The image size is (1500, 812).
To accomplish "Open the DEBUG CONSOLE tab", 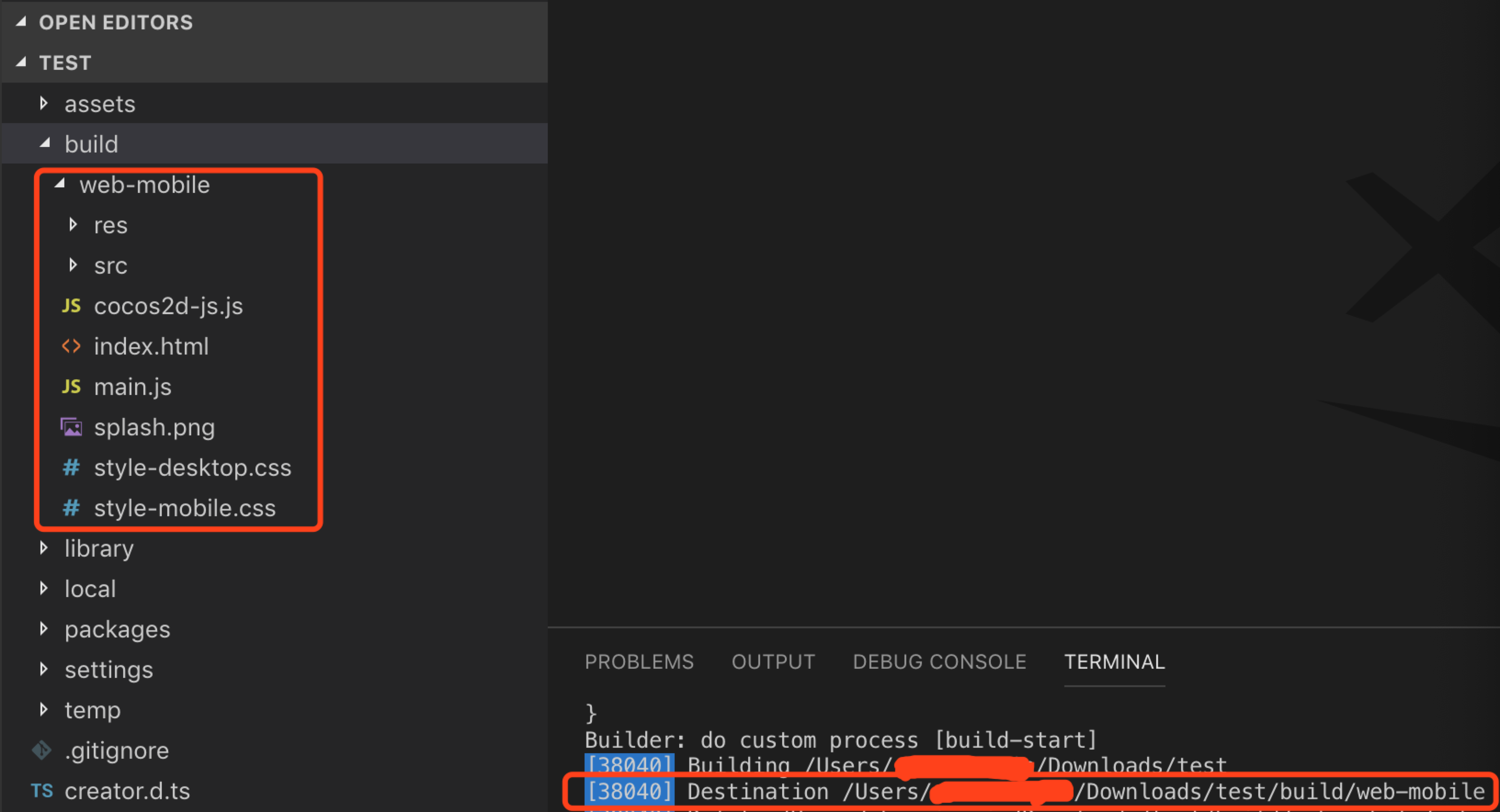I will [x=939, y=662].
